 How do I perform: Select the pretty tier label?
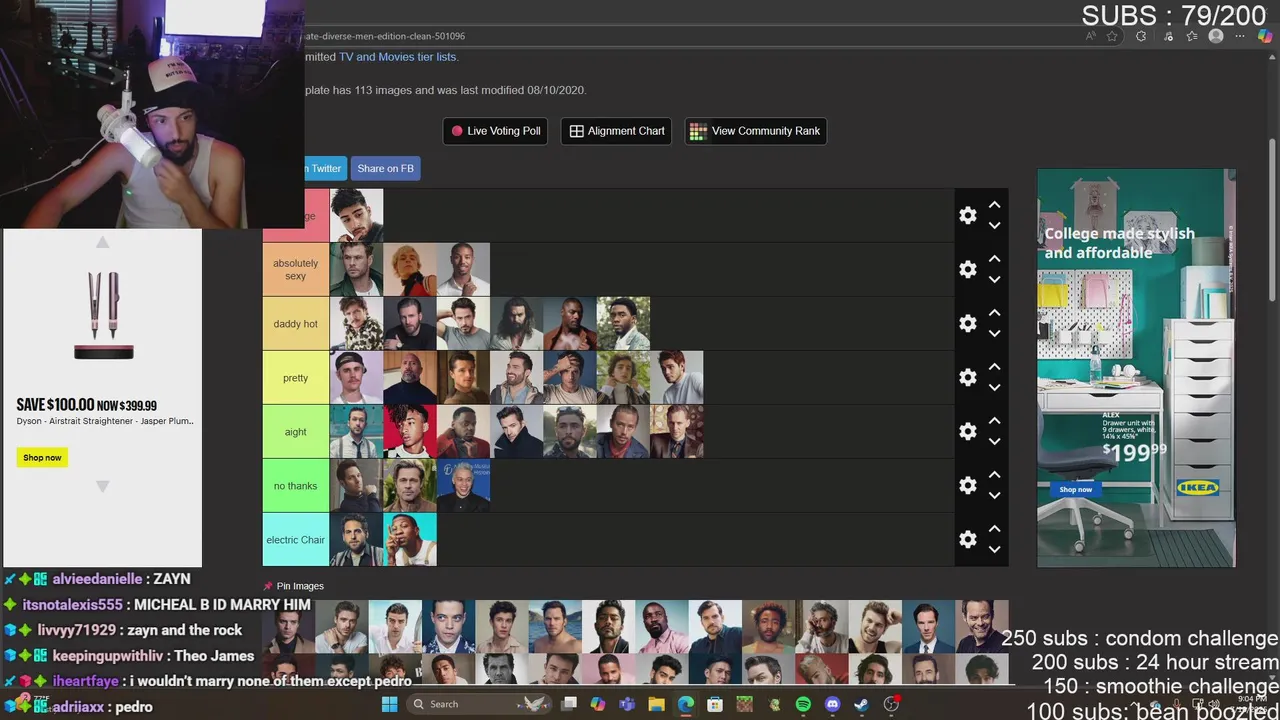(296, 378)
